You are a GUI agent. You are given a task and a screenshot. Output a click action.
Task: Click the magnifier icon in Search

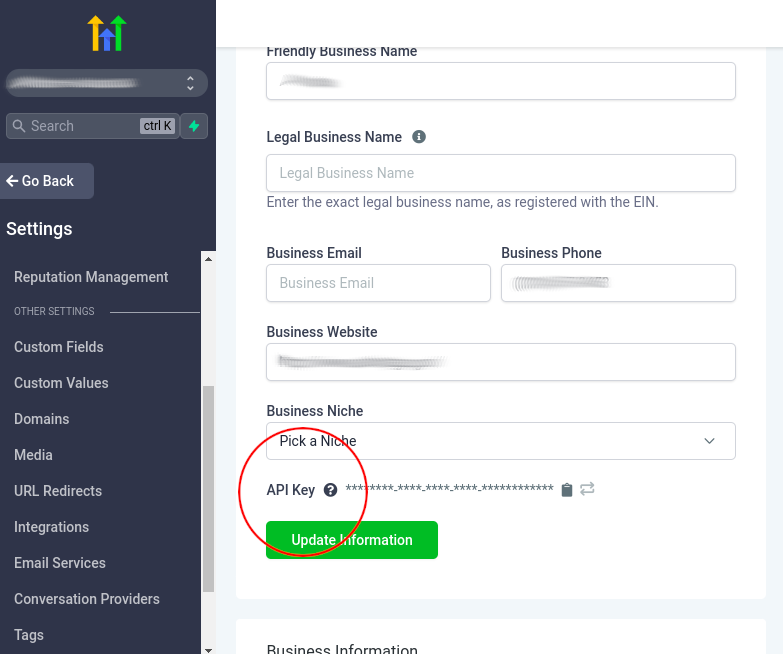point(18,126)
